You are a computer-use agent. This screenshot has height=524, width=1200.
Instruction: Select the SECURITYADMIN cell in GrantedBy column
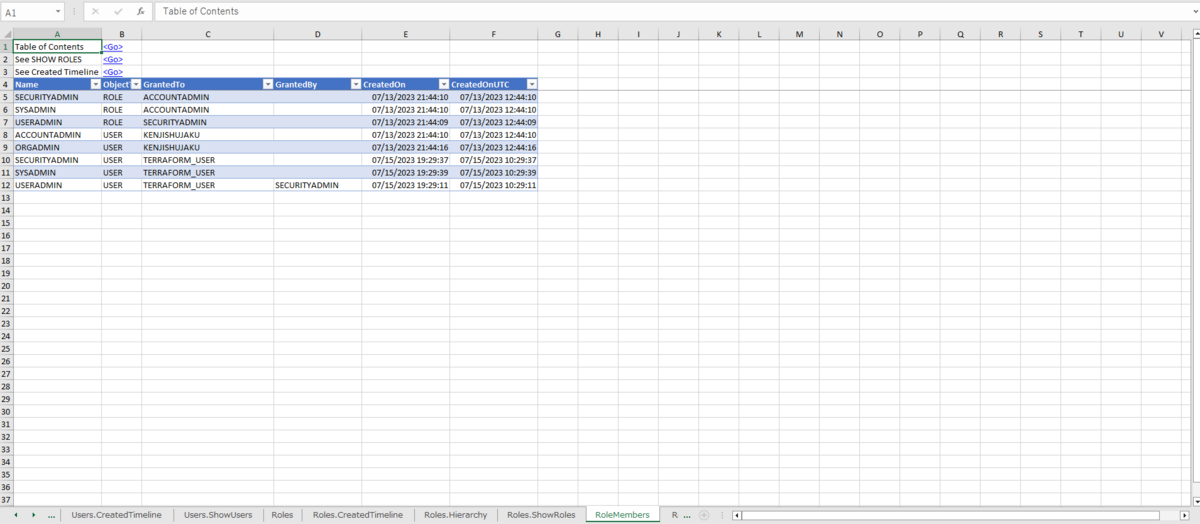(318, 185)
